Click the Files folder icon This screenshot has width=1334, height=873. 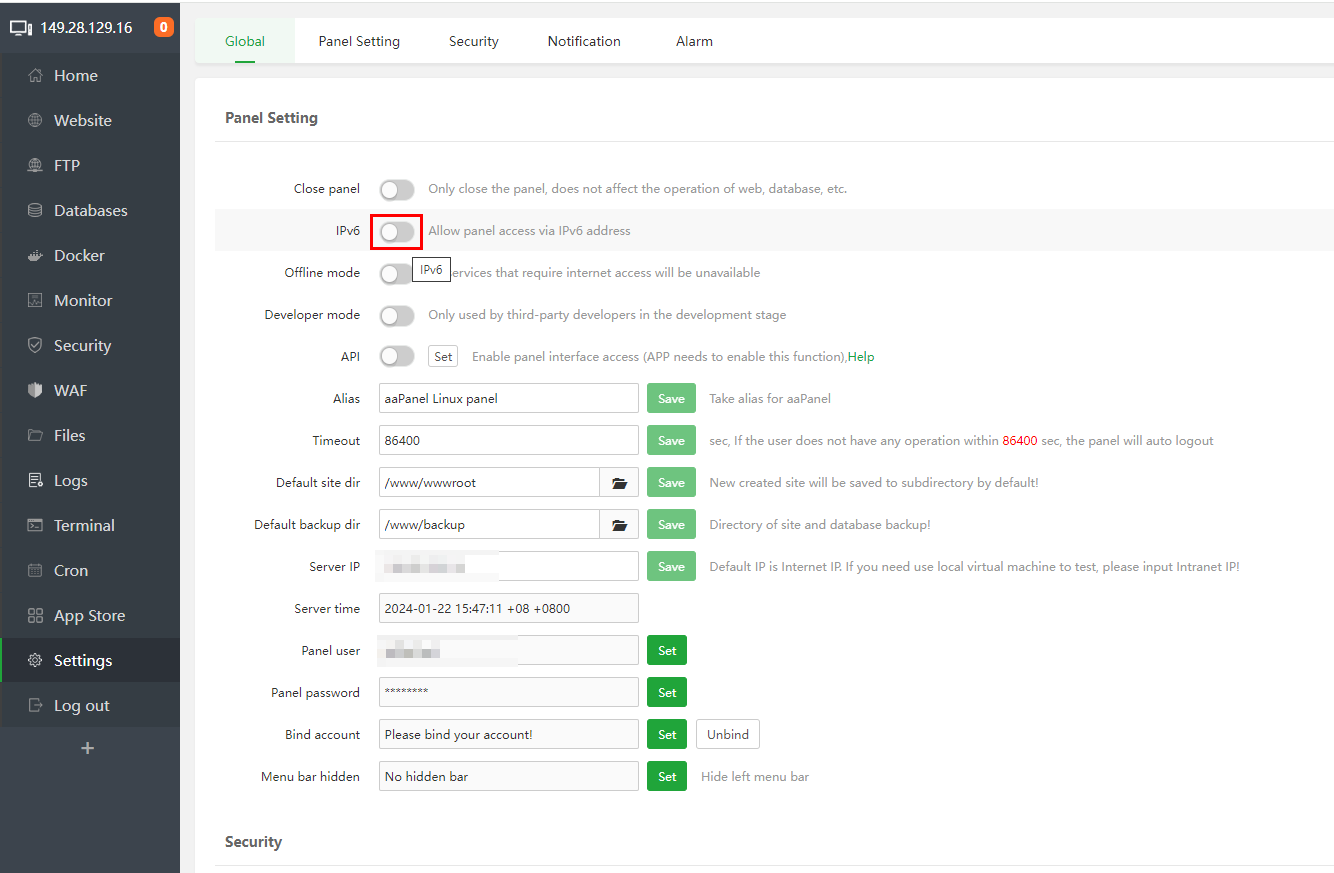point(36,436)
